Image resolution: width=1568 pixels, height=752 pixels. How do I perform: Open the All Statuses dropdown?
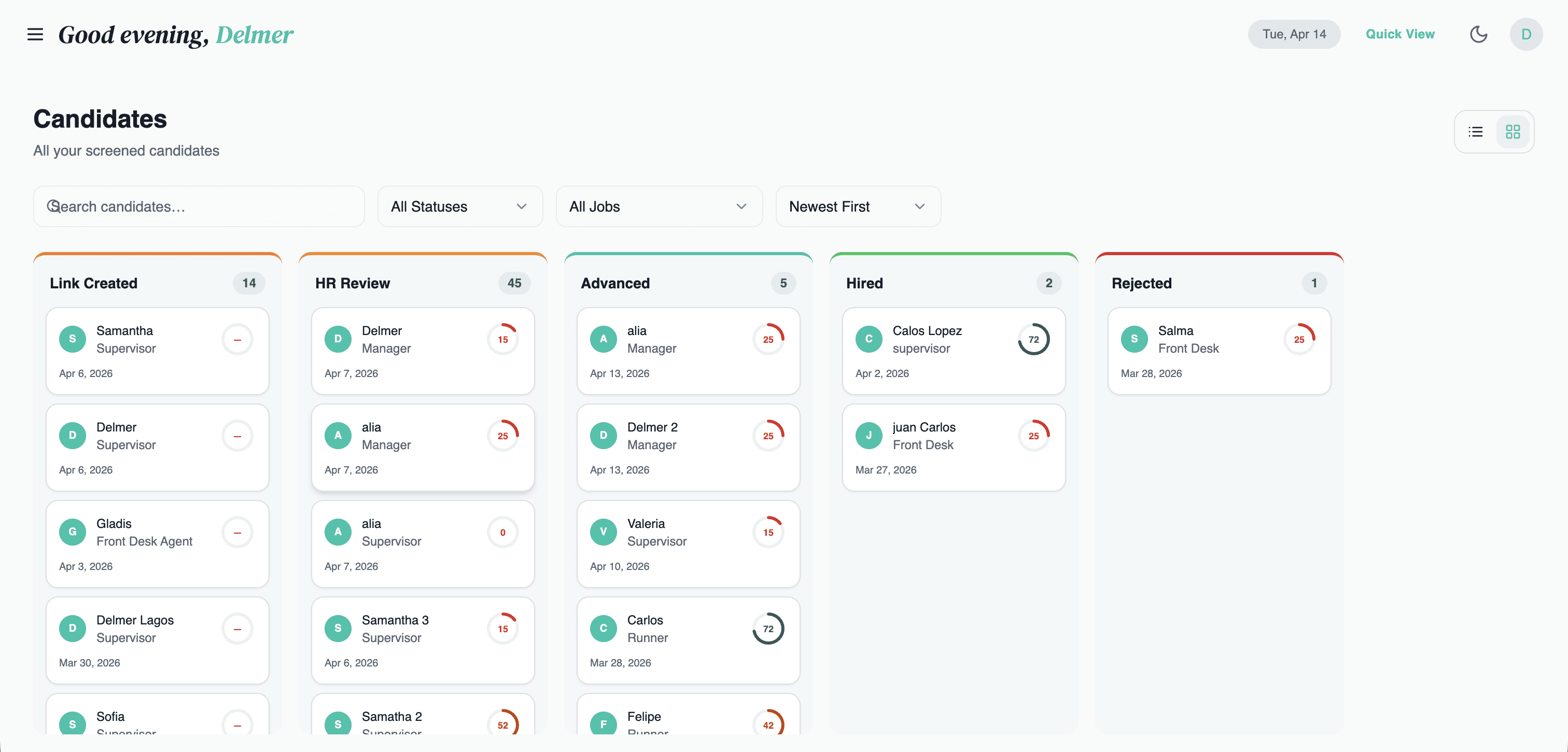[x=459, y=206]
